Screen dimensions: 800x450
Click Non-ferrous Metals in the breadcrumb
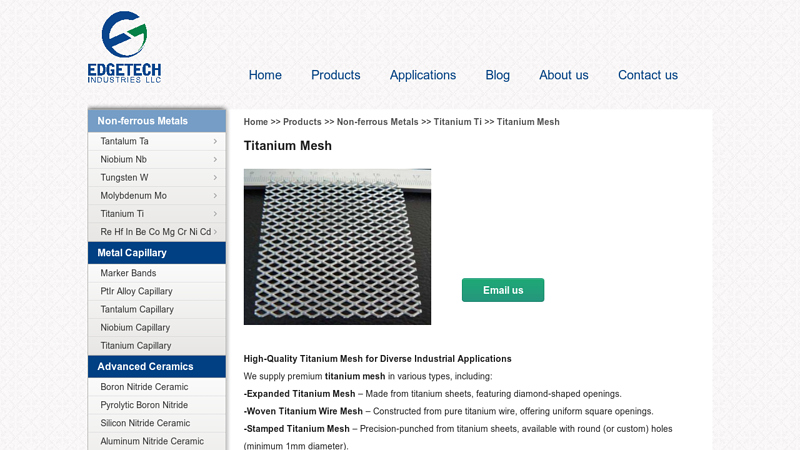coord(378,122)
